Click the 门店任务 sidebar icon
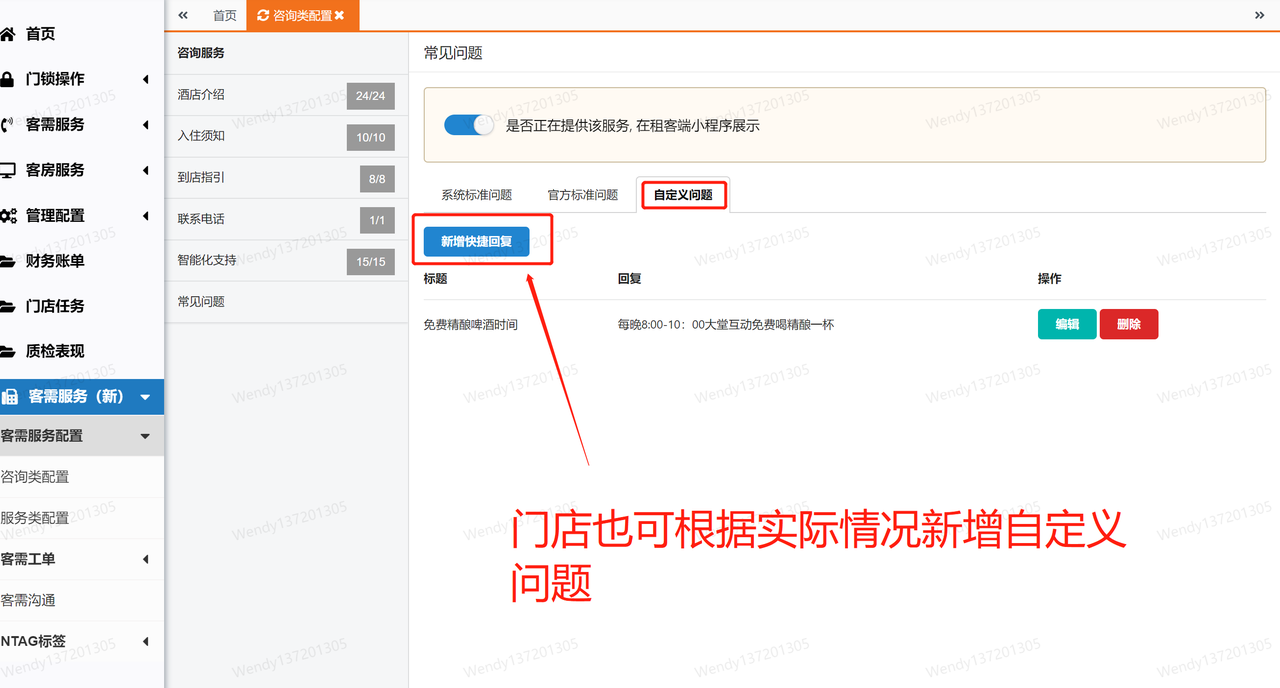 14,306
